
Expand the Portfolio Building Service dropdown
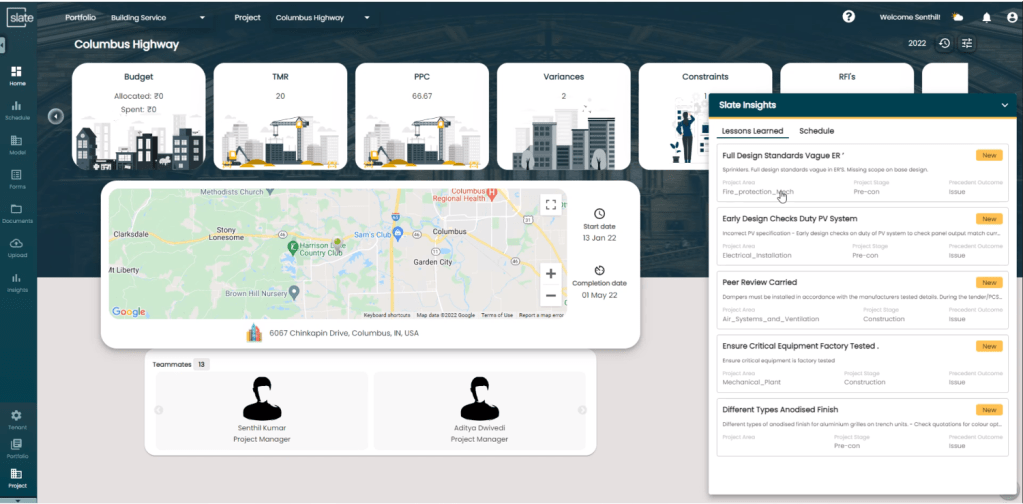tap(202, 18)
